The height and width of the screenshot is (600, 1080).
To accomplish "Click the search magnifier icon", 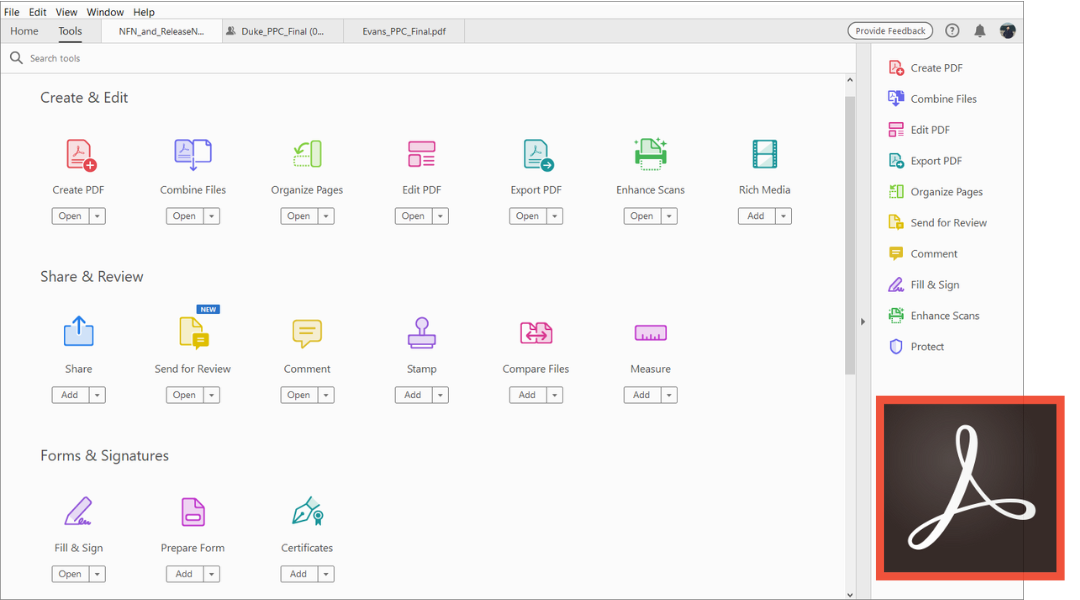I will tap(17, 58).
